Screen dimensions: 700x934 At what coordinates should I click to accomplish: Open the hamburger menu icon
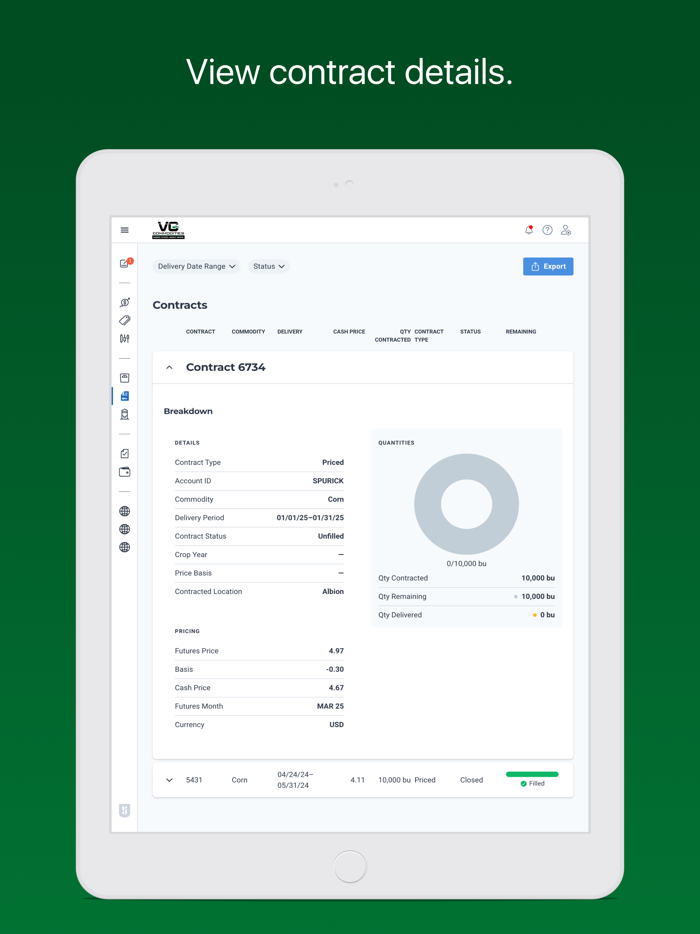click(x=125, y=230)
